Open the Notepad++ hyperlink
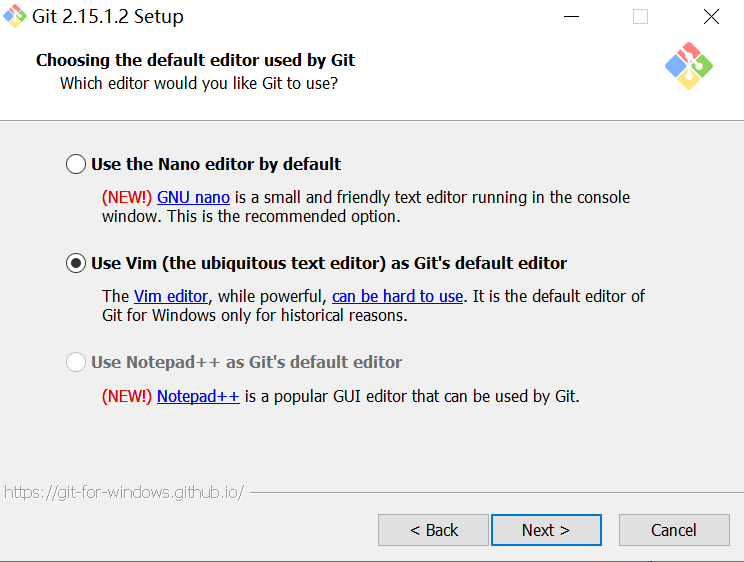This screenshot has height=562, width=744. [198, 396]
